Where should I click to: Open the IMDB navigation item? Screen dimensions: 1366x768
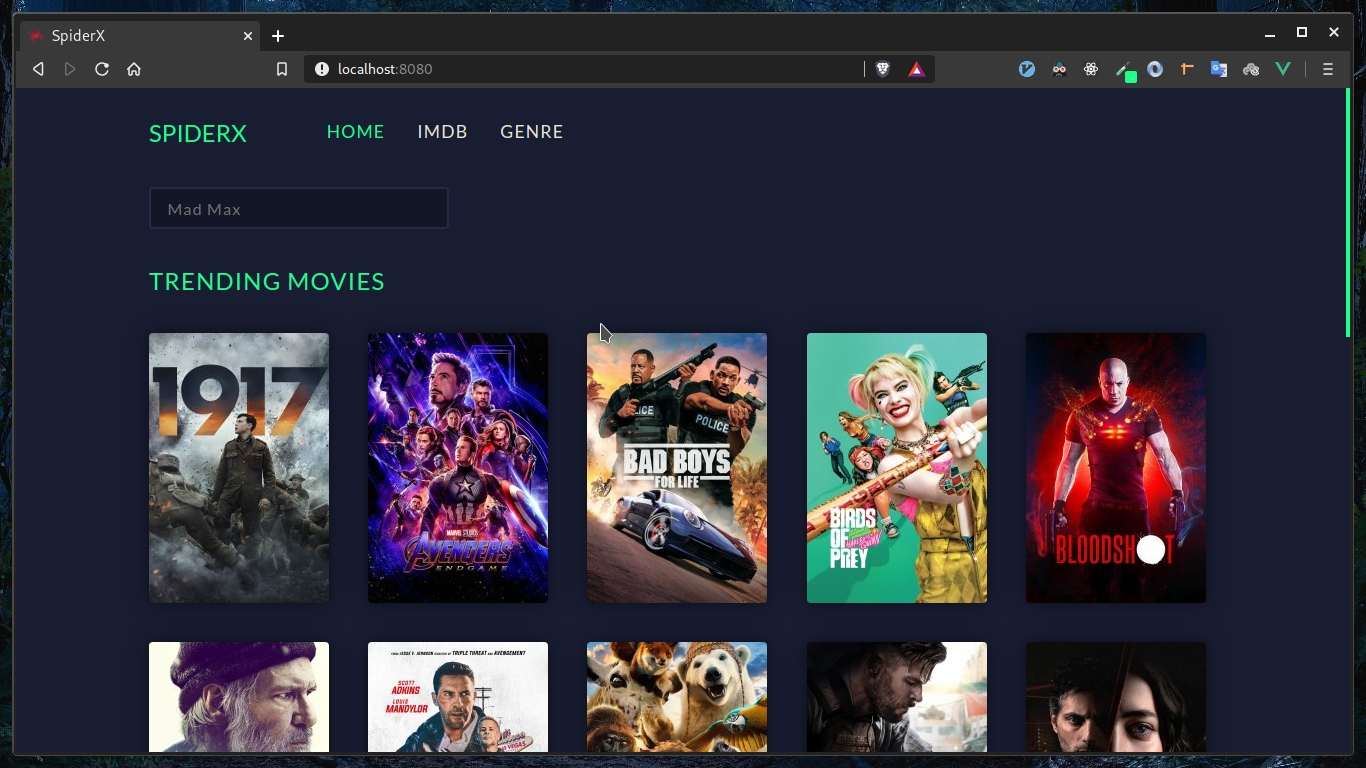(442, 132)
